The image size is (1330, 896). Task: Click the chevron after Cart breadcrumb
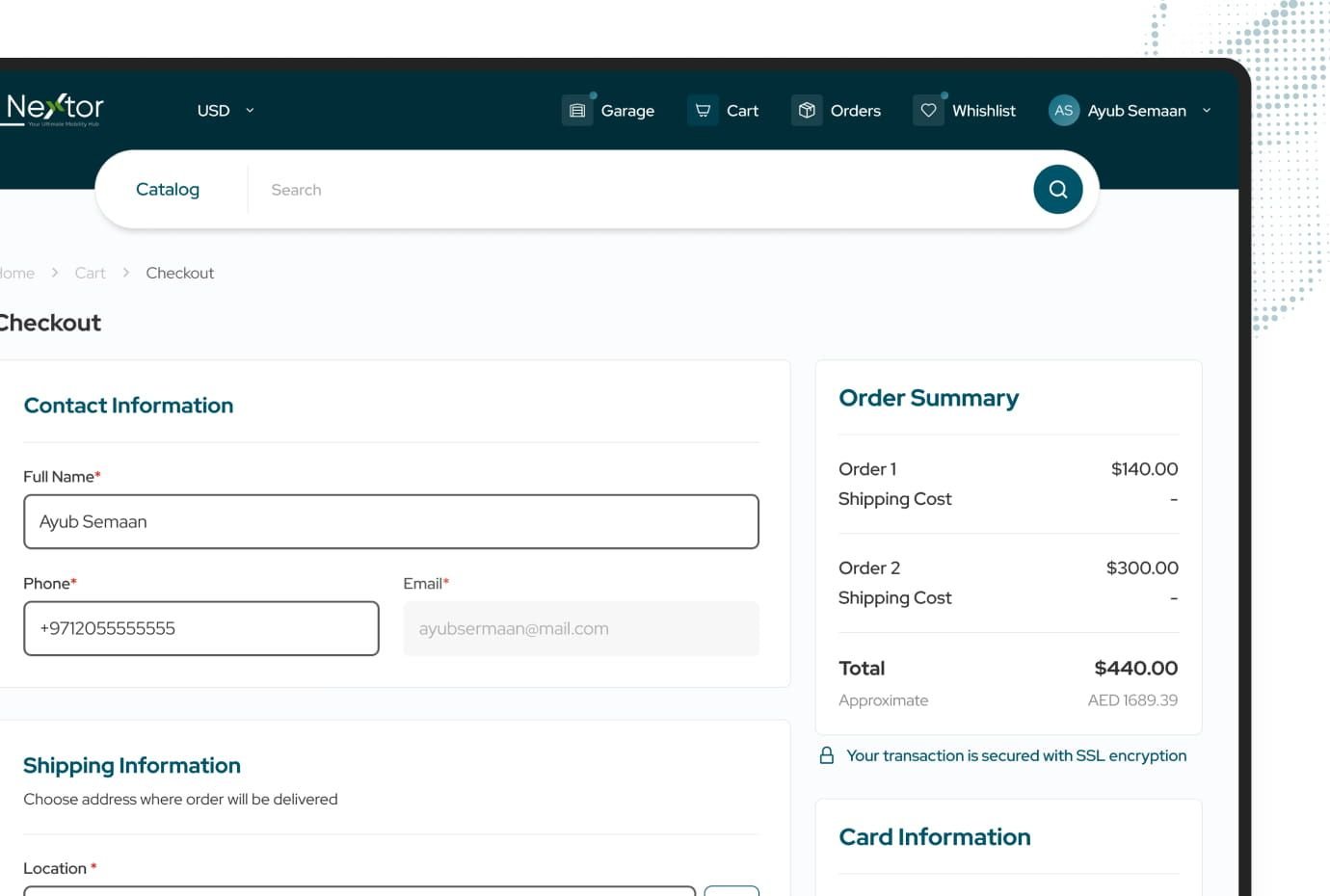pyautogui.click(x=126, y=274)
